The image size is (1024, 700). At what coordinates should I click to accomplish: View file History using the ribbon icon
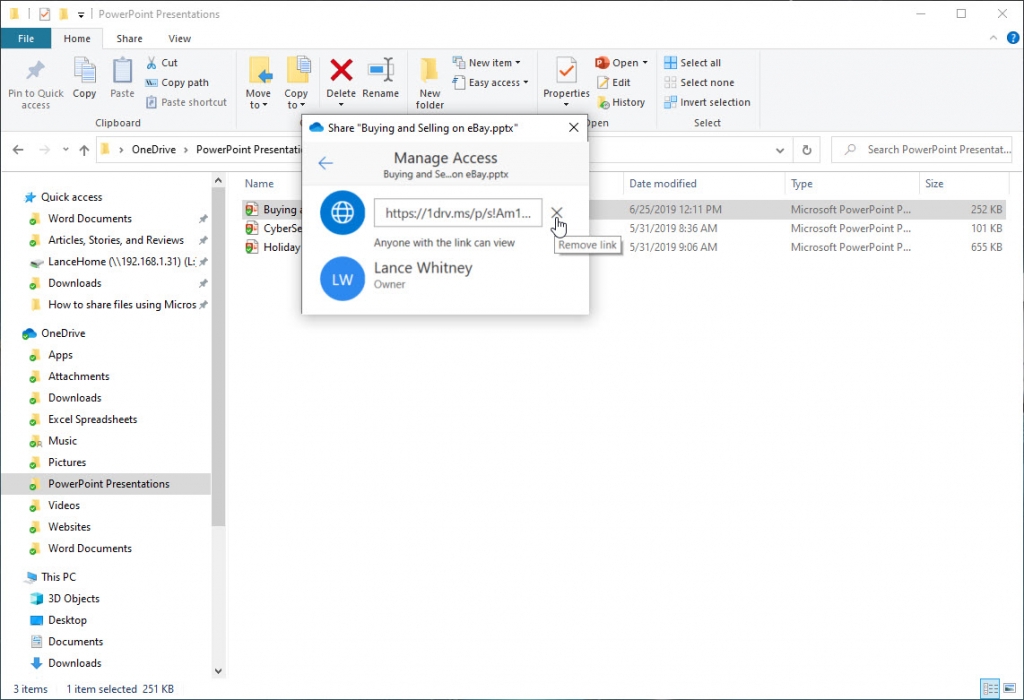tap(621, 101)
